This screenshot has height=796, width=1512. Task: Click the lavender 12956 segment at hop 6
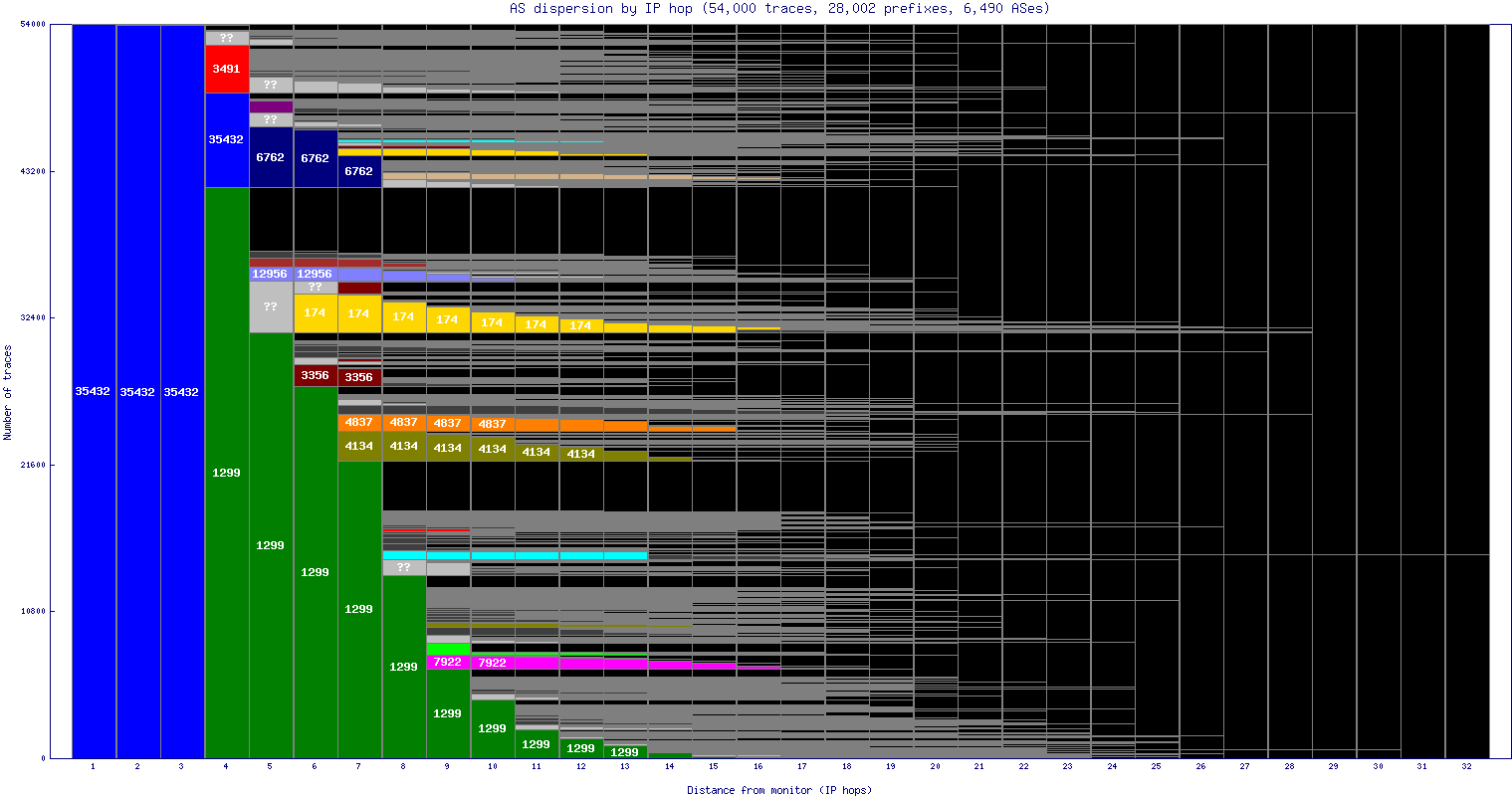[x=316, y=274]
